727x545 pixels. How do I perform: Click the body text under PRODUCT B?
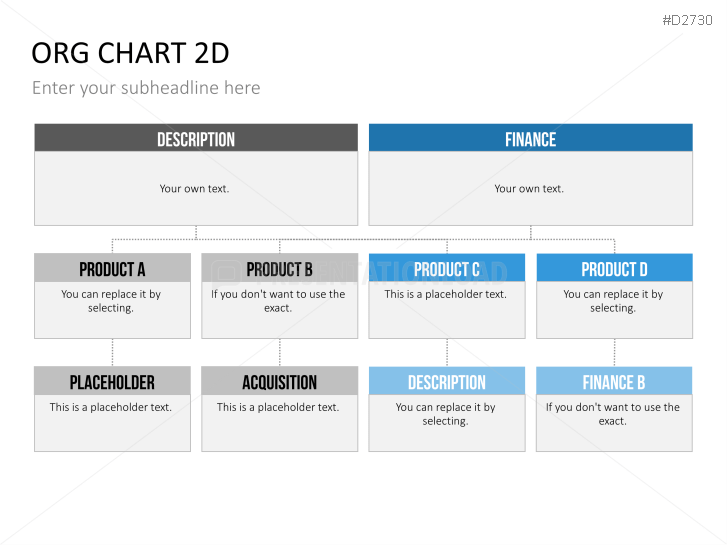278,301
